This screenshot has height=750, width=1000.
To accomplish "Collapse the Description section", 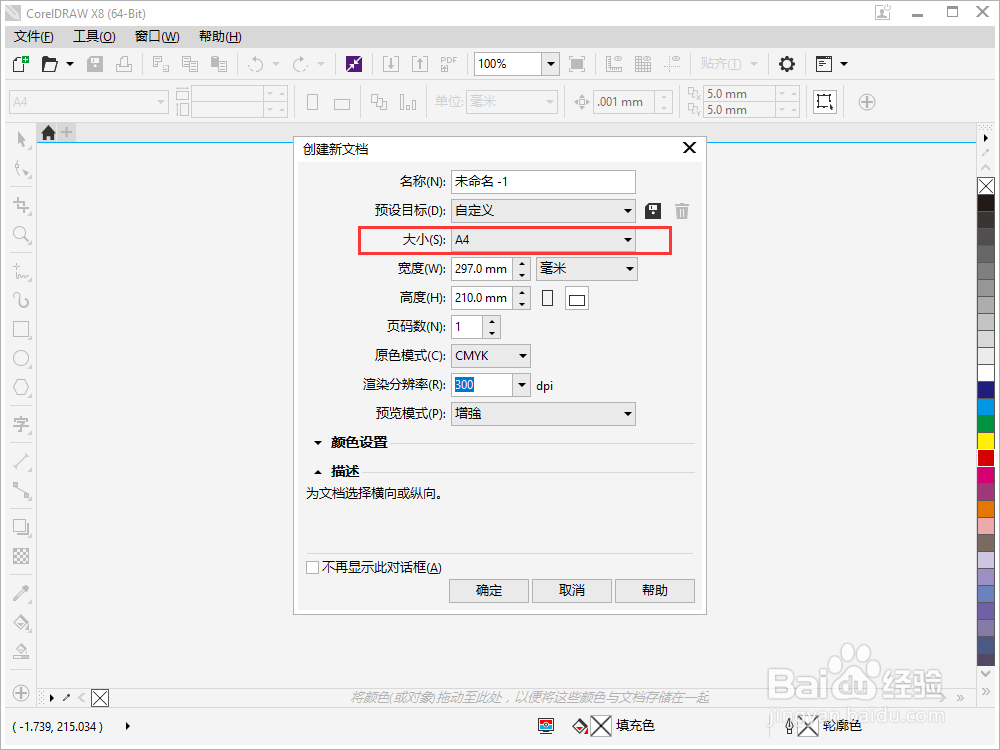I will click(318, 472).
